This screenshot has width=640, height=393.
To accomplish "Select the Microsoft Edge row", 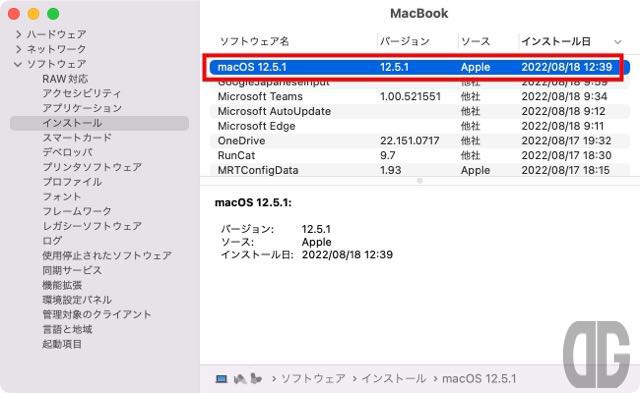I will coord(420,126).
